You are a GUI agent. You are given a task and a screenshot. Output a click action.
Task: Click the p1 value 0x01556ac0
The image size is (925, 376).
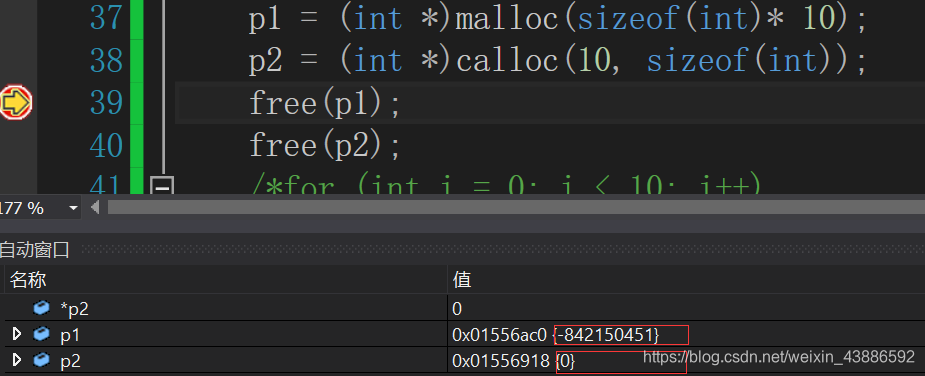click(x=500, y=335)
